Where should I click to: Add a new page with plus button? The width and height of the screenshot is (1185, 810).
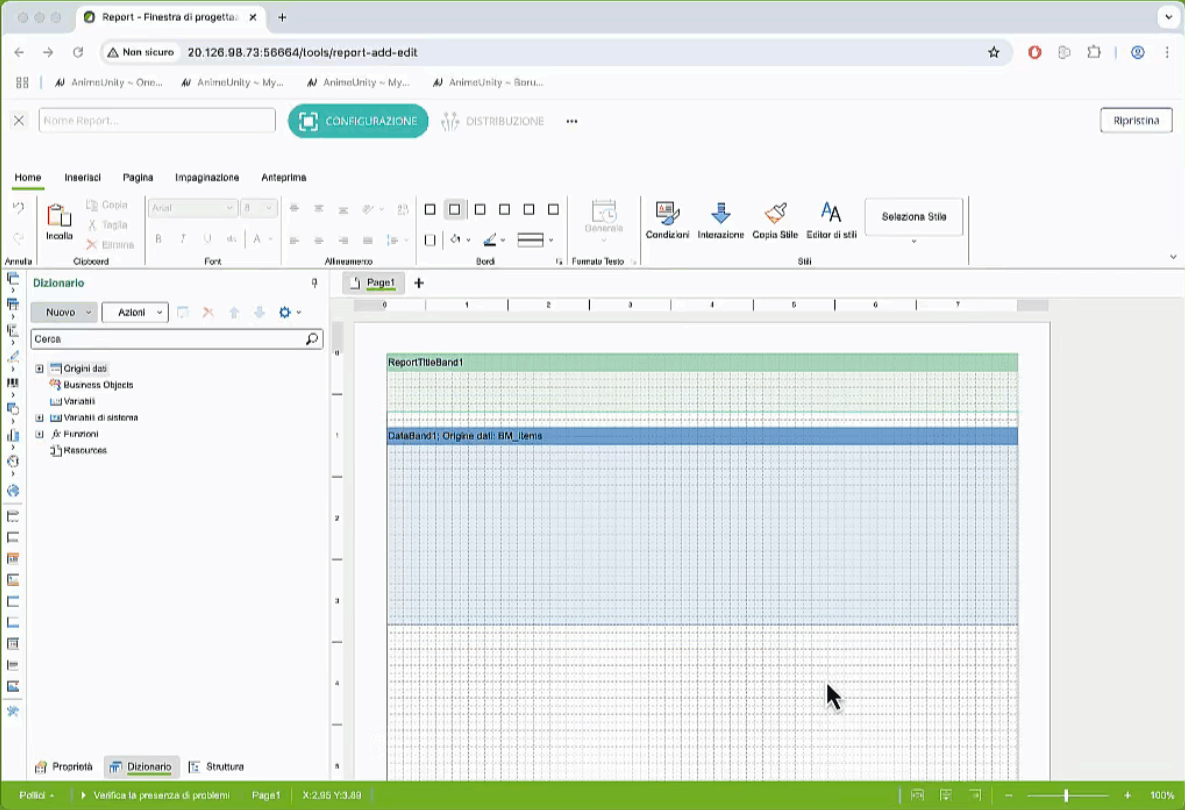419,283
